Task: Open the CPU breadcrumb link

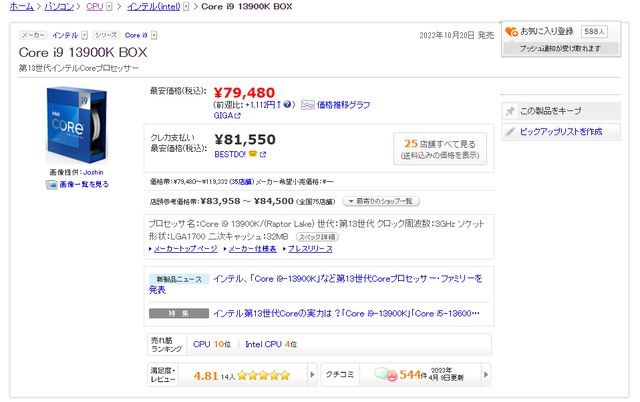Action: 95,7
